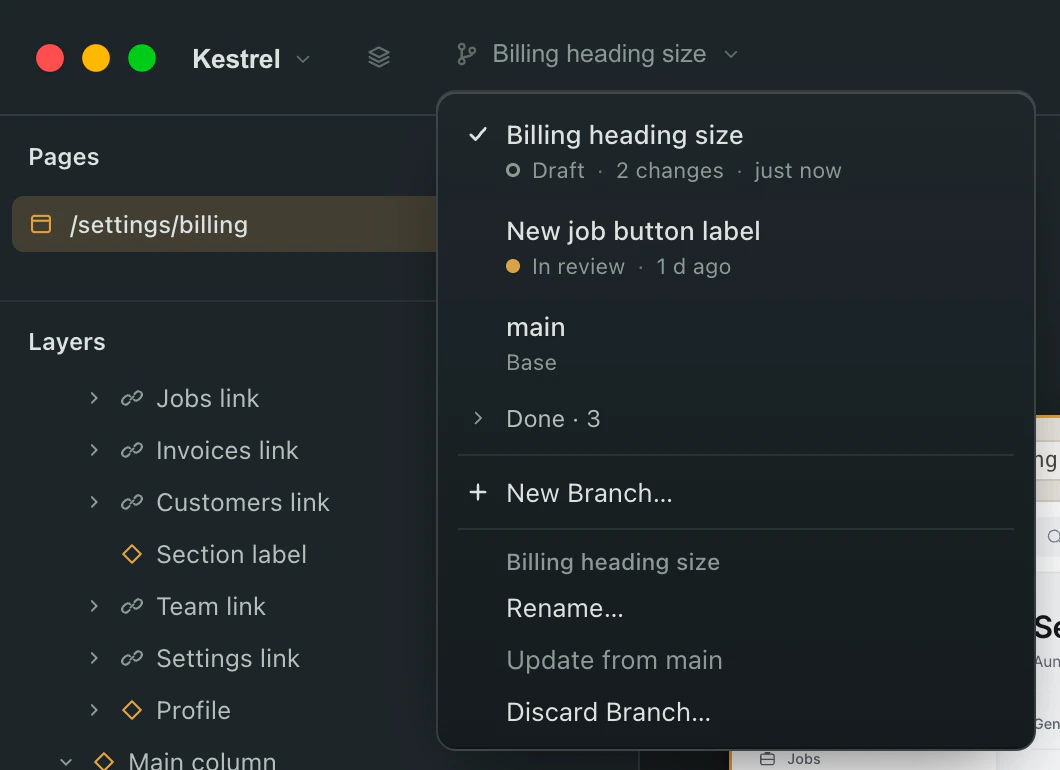The image size is (1060, 770).
Task: Choose New Branch... from the menu
Action: [x=736, y=493]
